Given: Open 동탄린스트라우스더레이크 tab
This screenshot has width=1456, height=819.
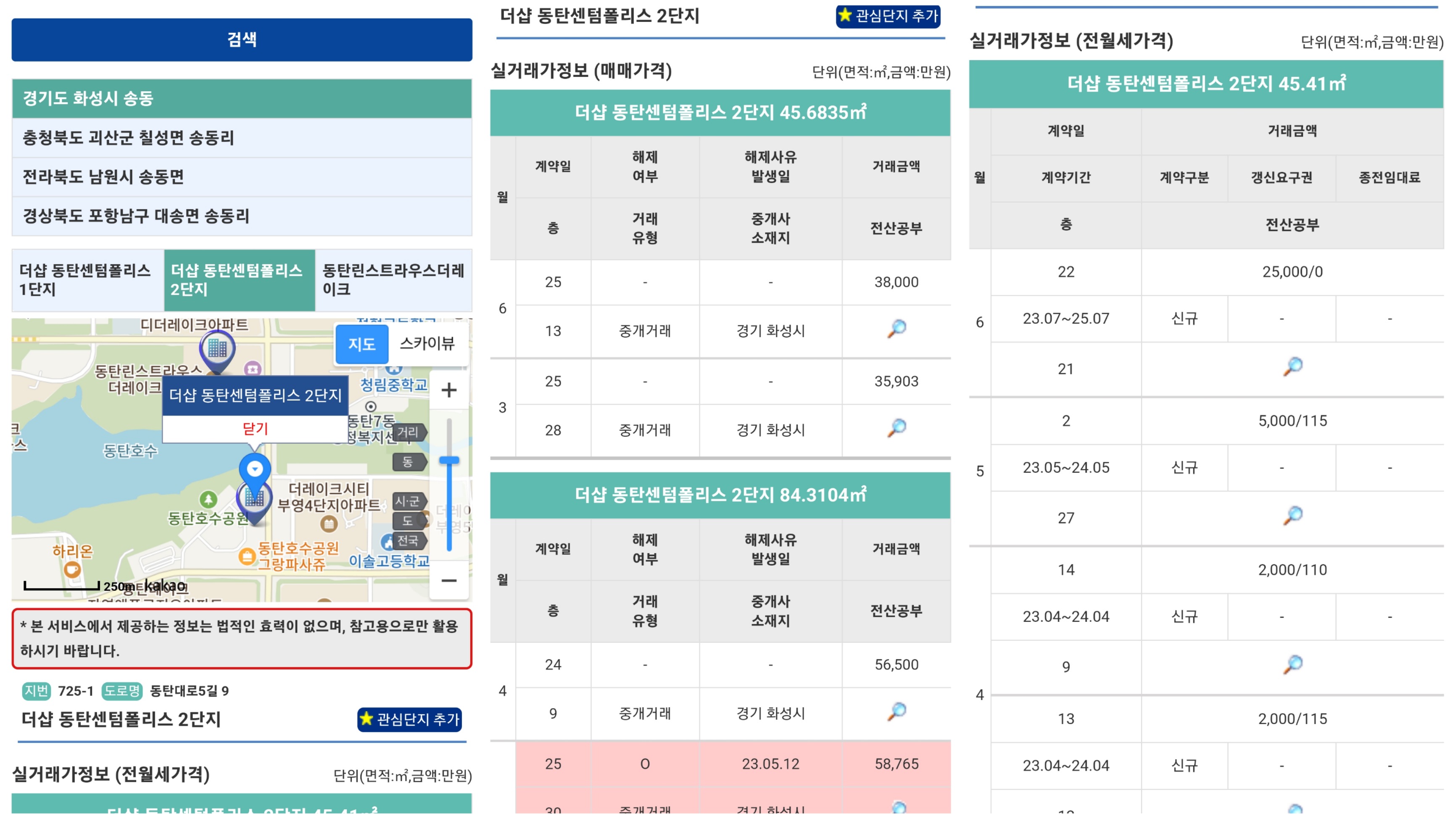Looking at the screenshot, I should coord(393,280).
